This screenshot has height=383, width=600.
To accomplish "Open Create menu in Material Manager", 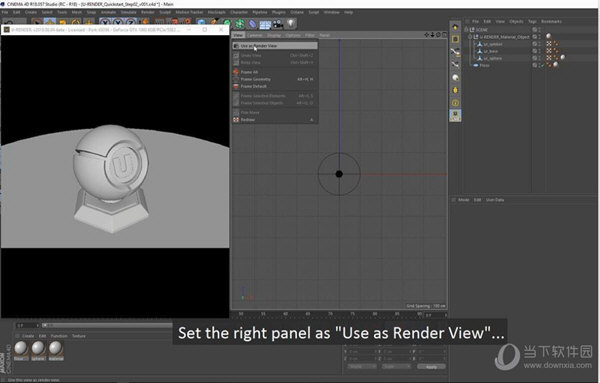I will [28, 336].
